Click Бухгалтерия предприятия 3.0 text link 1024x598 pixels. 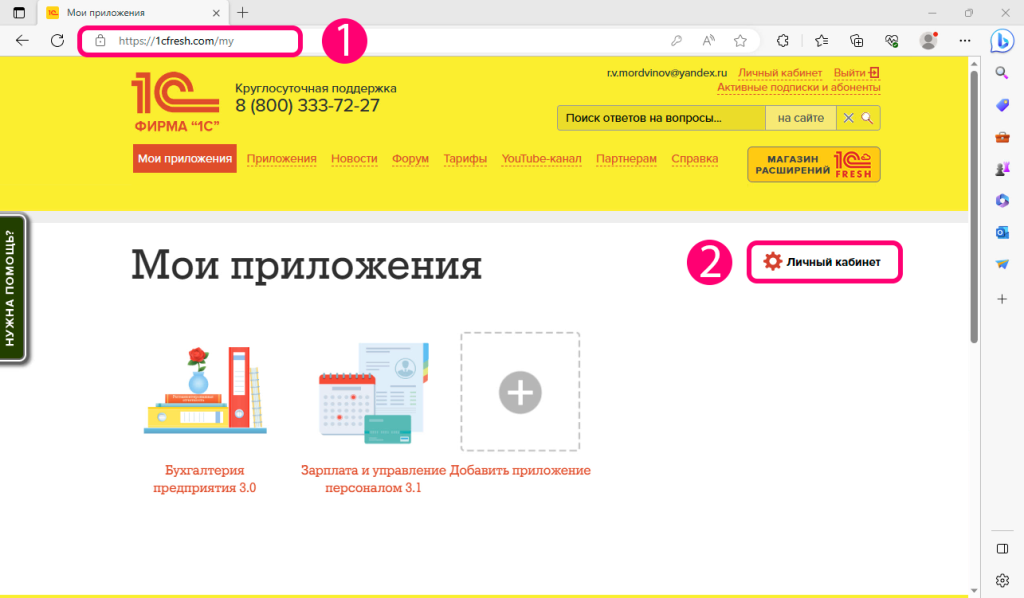tap(204, 479)
